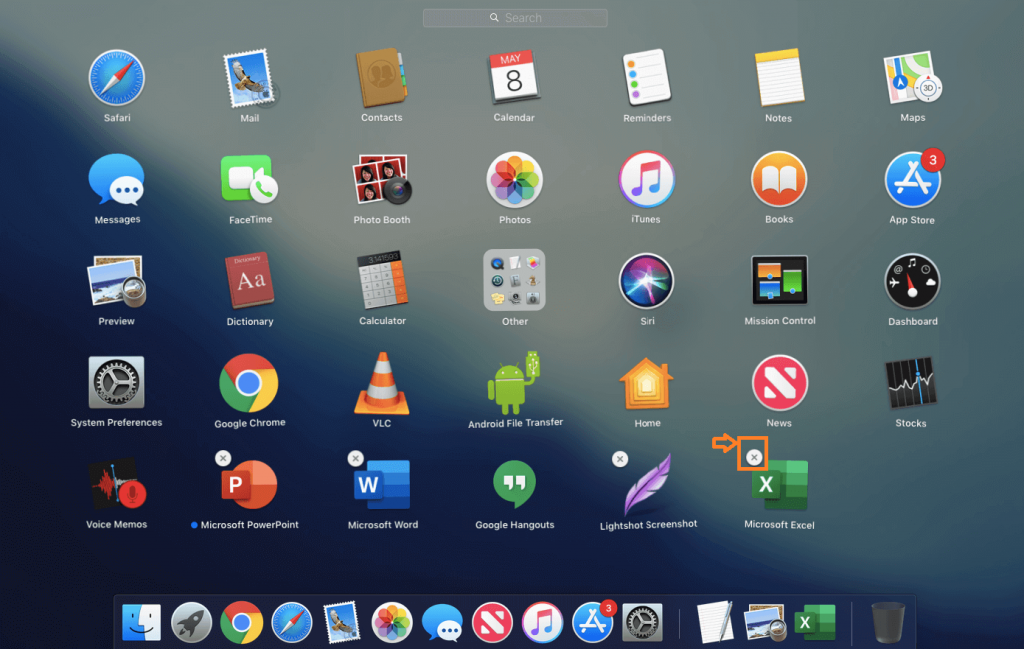Open the Contacts app
Image resolution: width=1024 pixels, height=649 pixels.
coord(381,78)
